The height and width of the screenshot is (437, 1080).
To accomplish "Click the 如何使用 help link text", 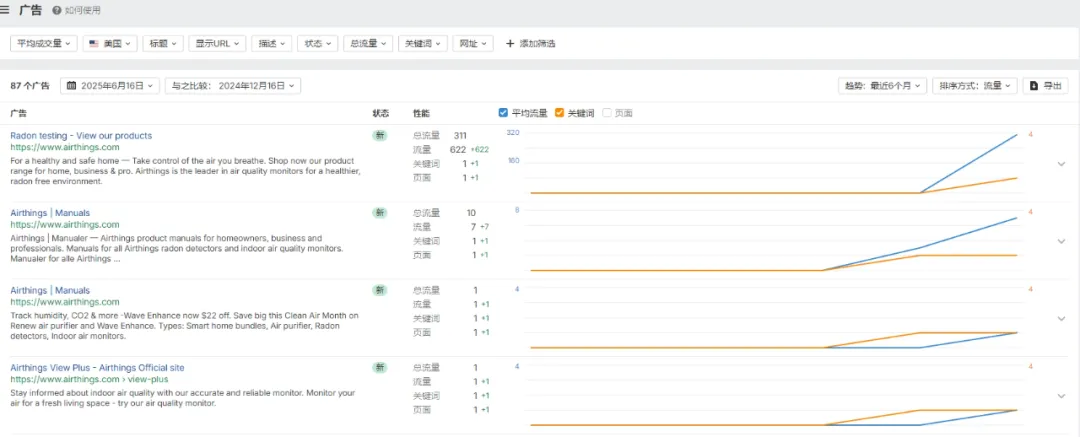I will pos(83,11).
